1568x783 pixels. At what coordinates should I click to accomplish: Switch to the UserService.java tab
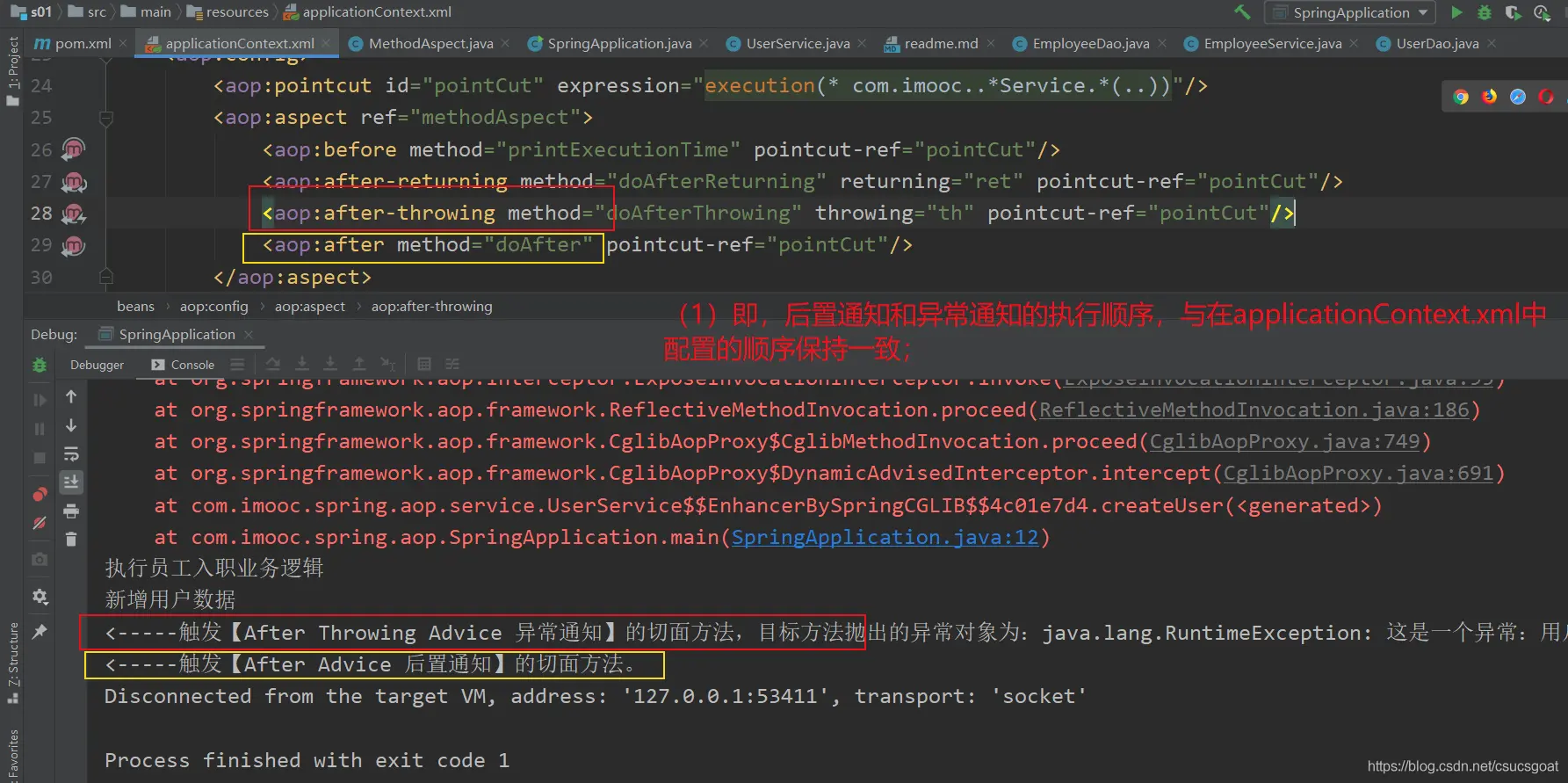(797, 43)
